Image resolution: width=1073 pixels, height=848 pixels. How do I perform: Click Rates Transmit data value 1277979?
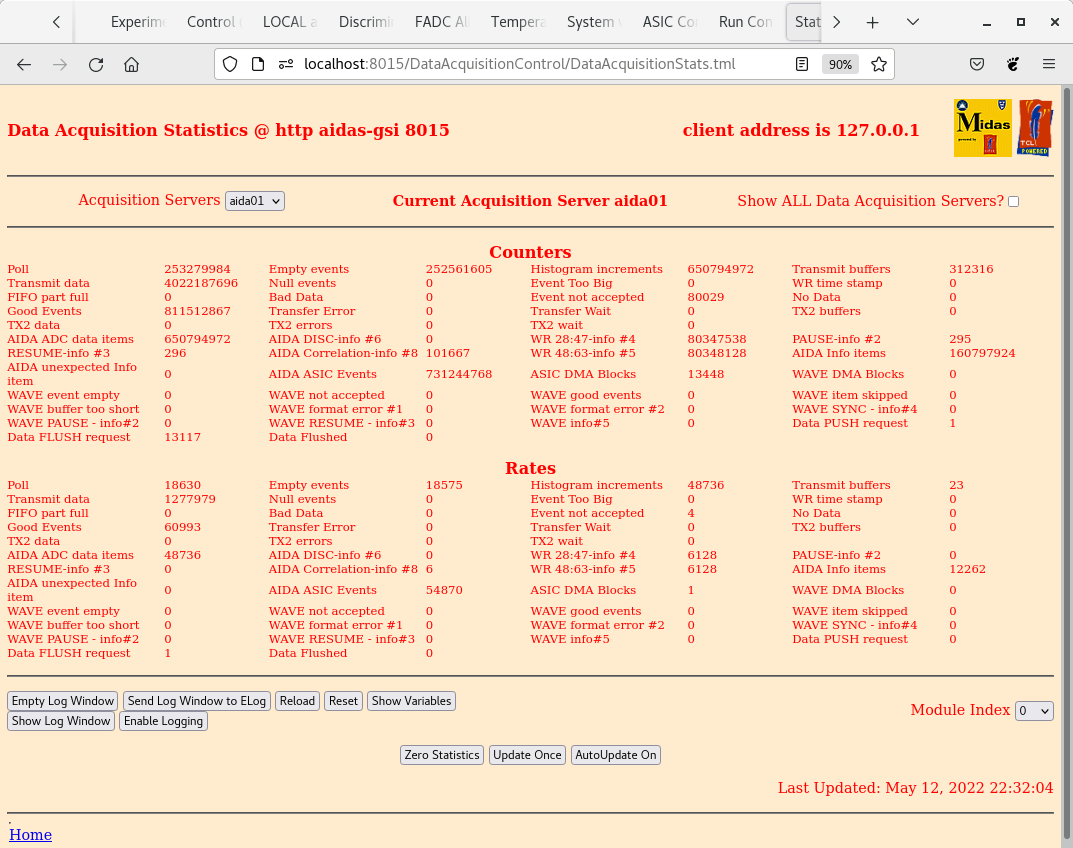click(x=190, y=499)
